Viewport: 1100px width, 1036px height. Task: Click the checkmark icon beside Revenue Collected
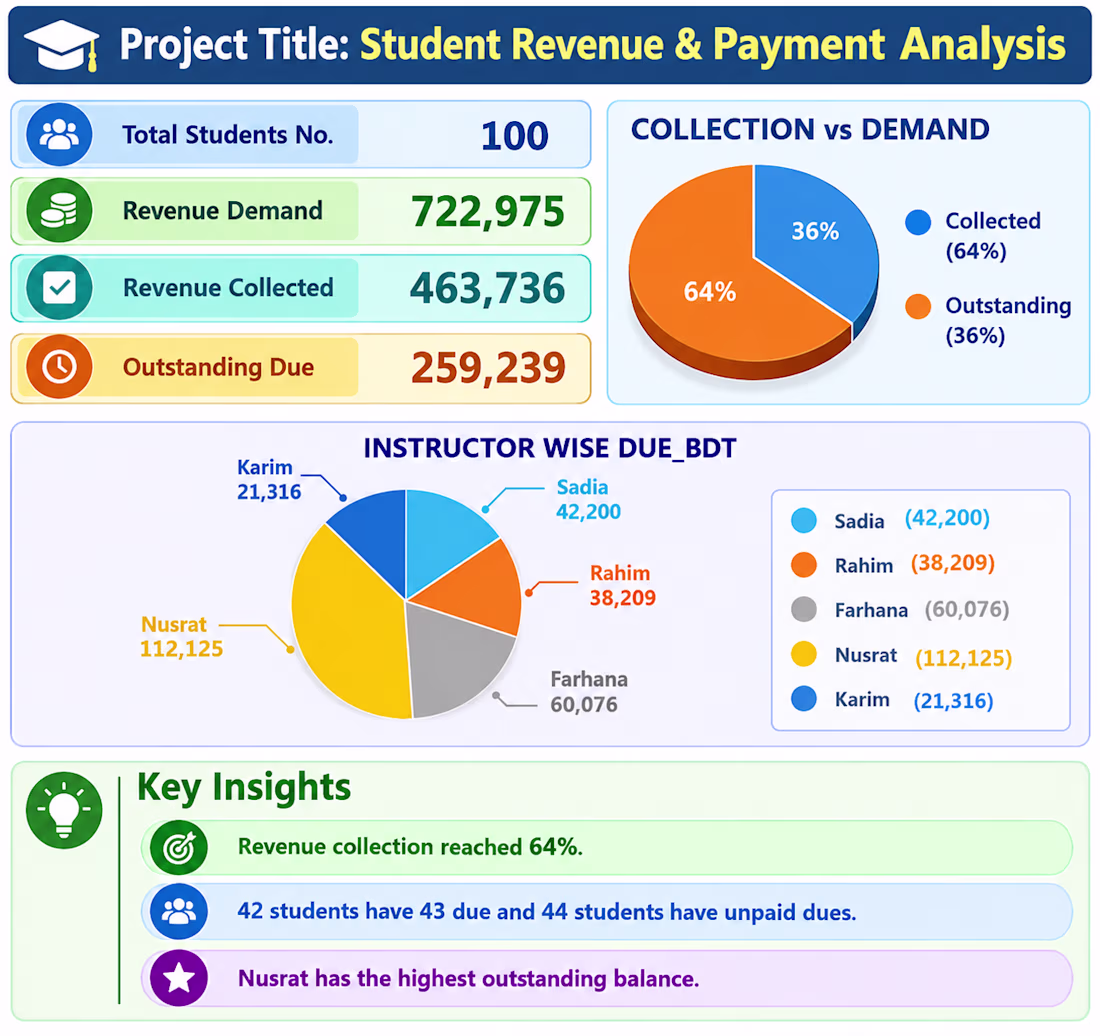click(59, 288)
